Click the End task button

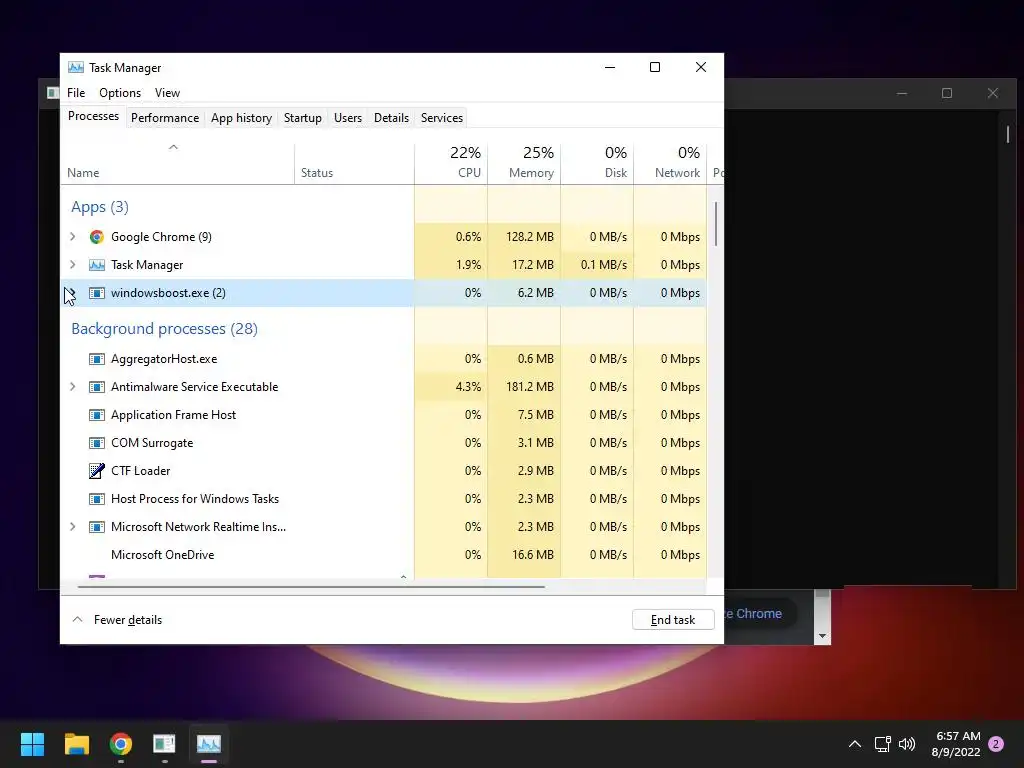(673, 620)
